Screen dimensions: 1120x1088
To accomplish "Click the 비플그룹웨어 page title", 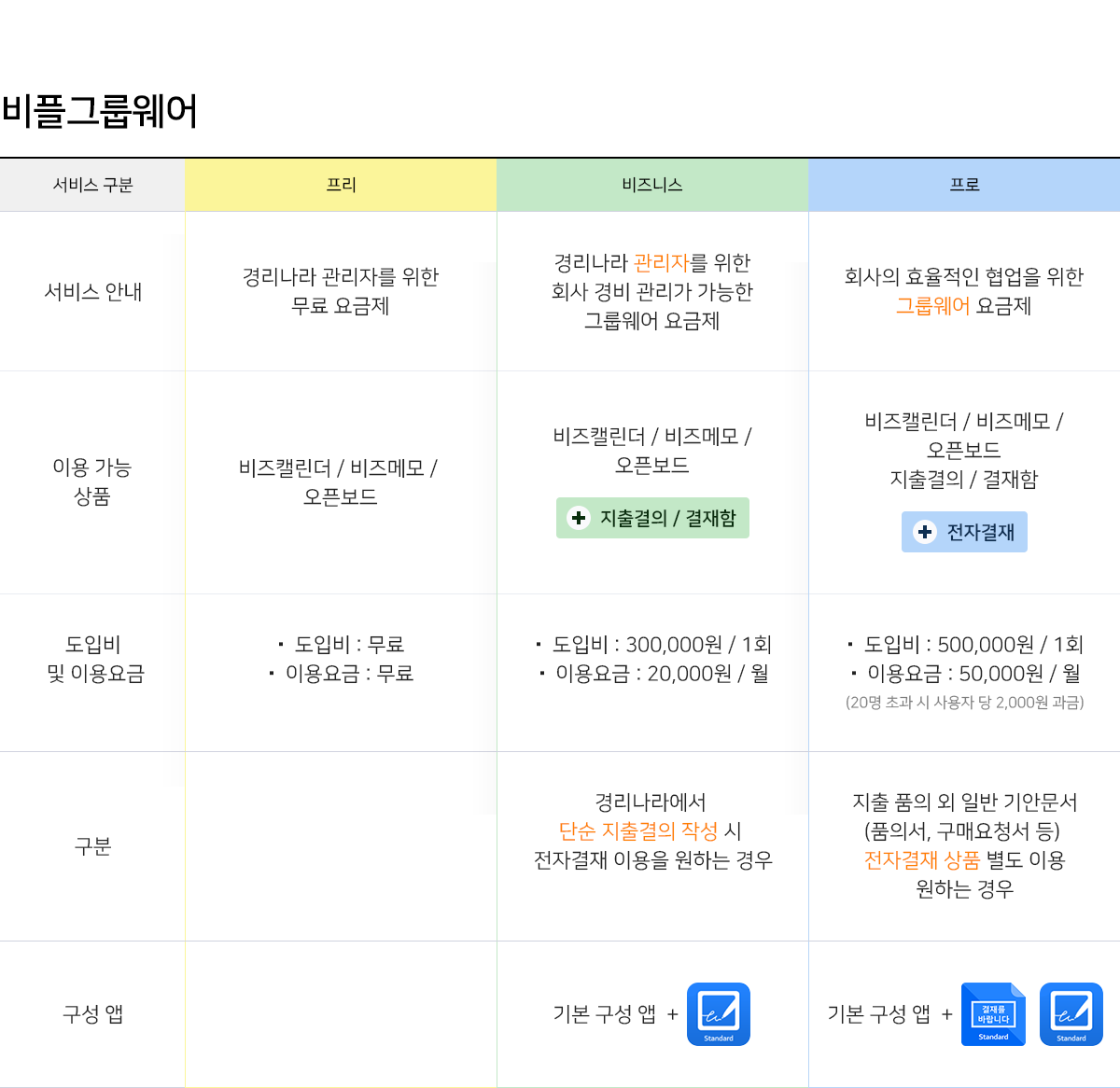I will (x=99, y=111).
